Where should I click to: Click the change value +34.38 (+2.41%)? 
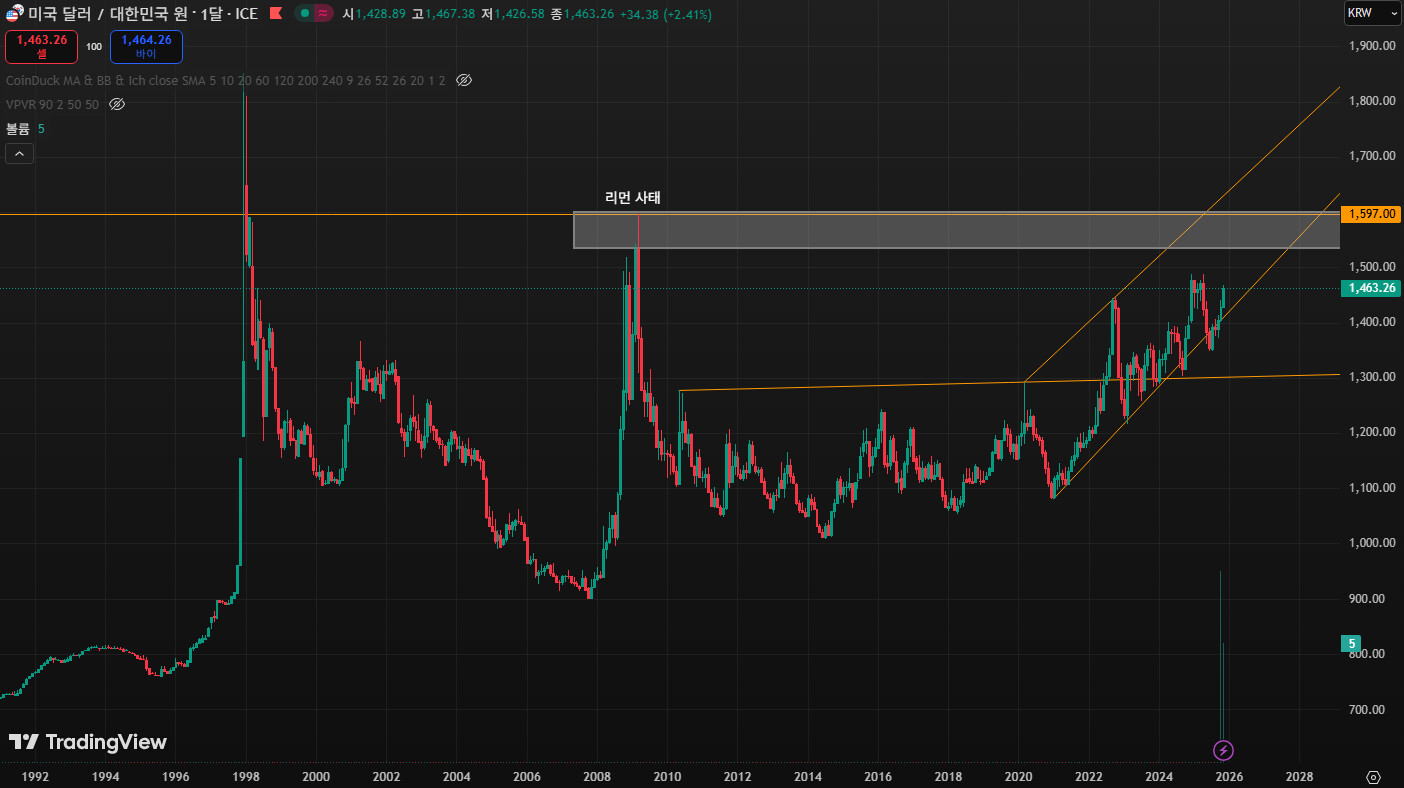point(665,14)
